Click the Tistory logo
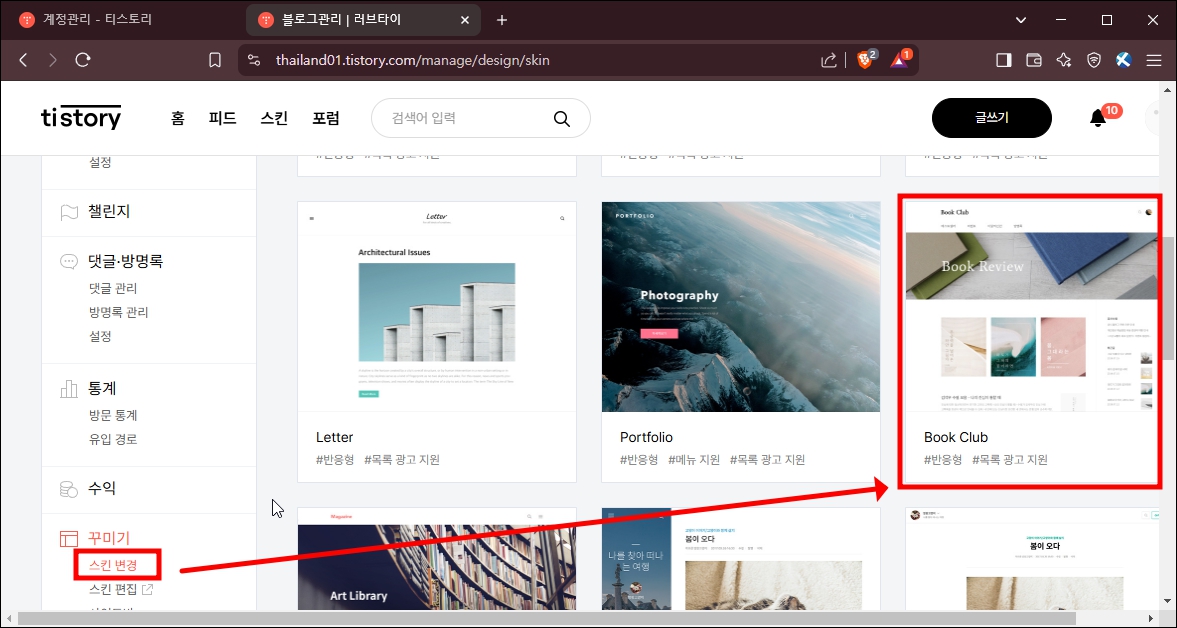This screenshot has height=628, width=1177. pyautogui.click(x=80, y=117)
